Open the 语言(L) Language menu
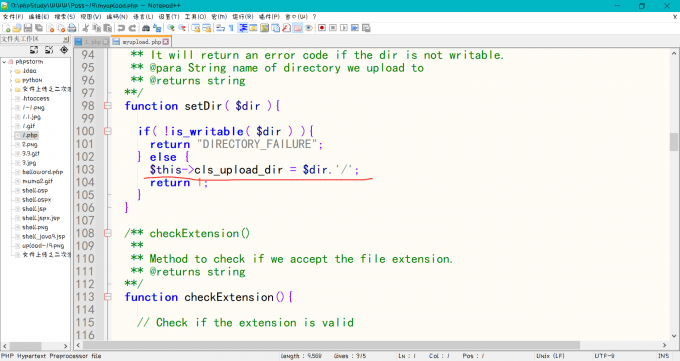Image resolution: width=680 pixels, height=361 pixels. tap(143, 16)
